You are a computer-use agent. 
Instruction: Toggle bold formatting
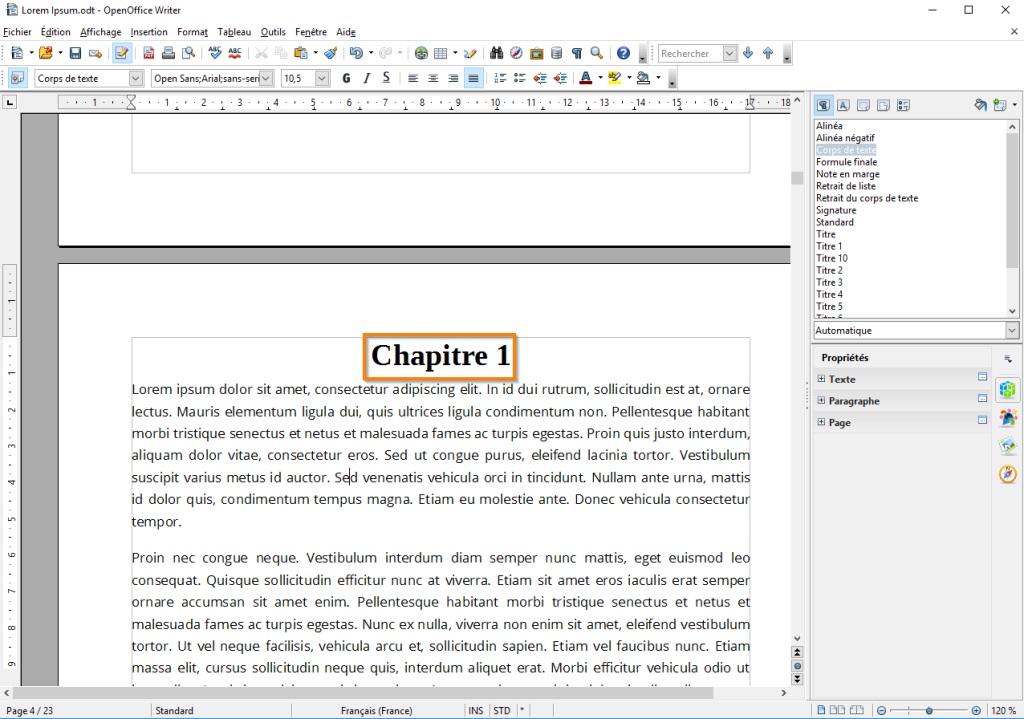346,78
